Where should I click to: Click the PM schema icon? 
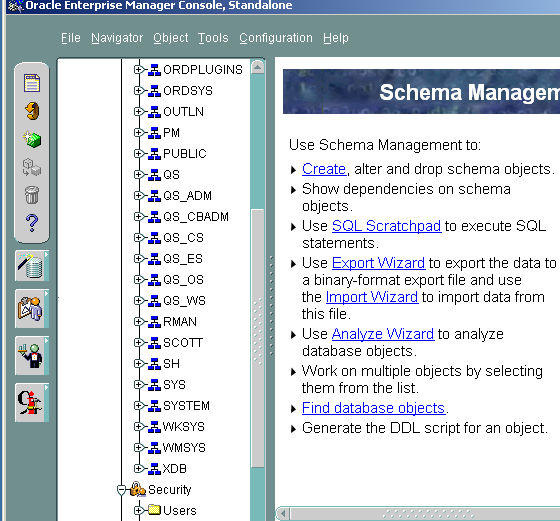[x=154, y=133]
